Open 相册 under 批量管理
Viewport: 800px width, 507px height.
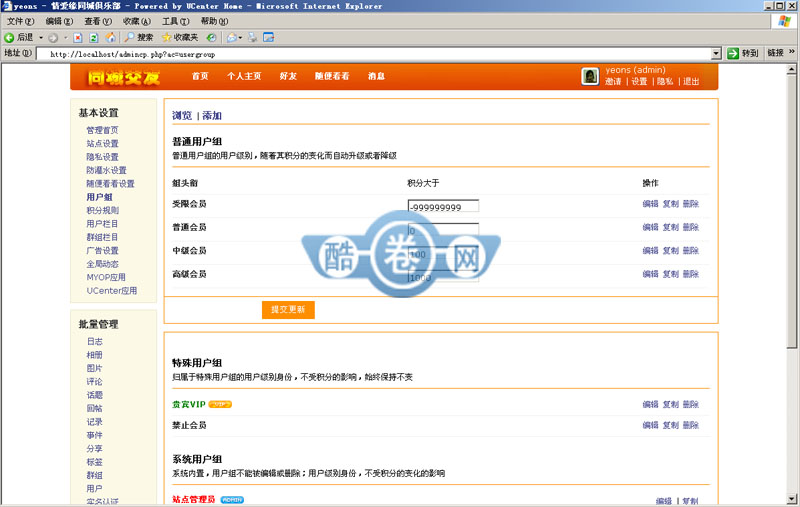(x=94, y=355)
